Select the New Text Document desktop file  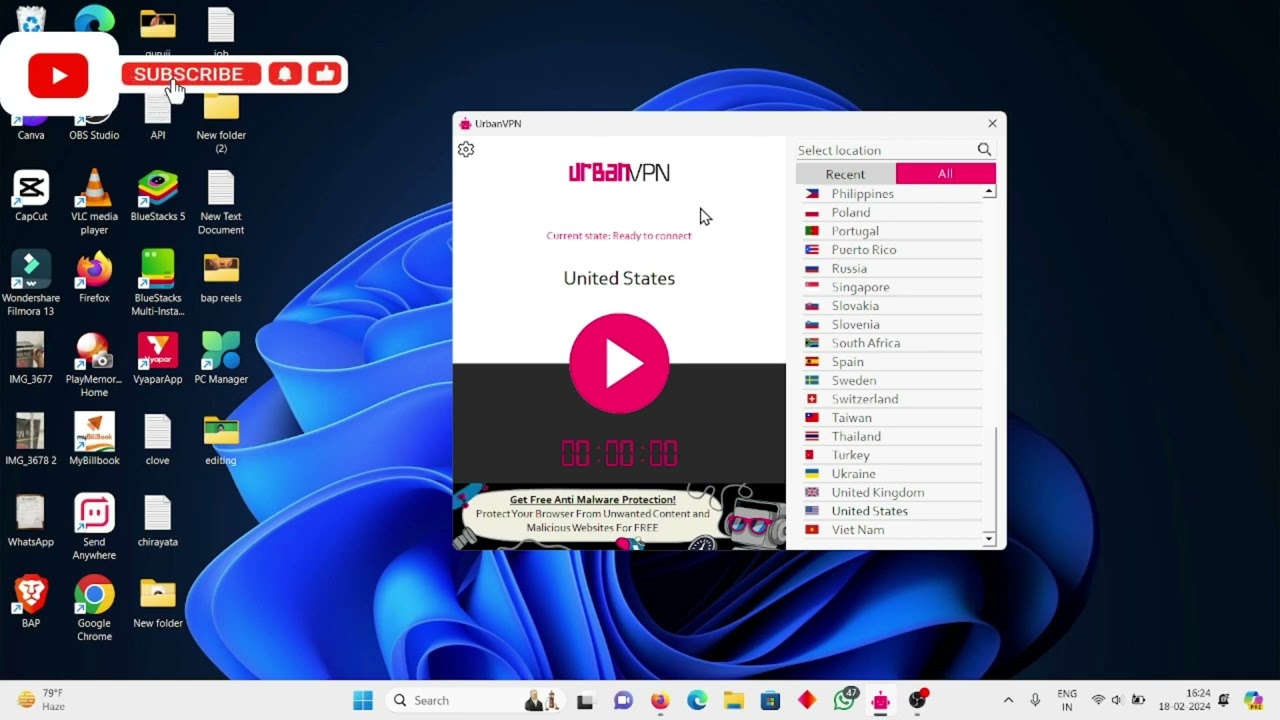221,202
